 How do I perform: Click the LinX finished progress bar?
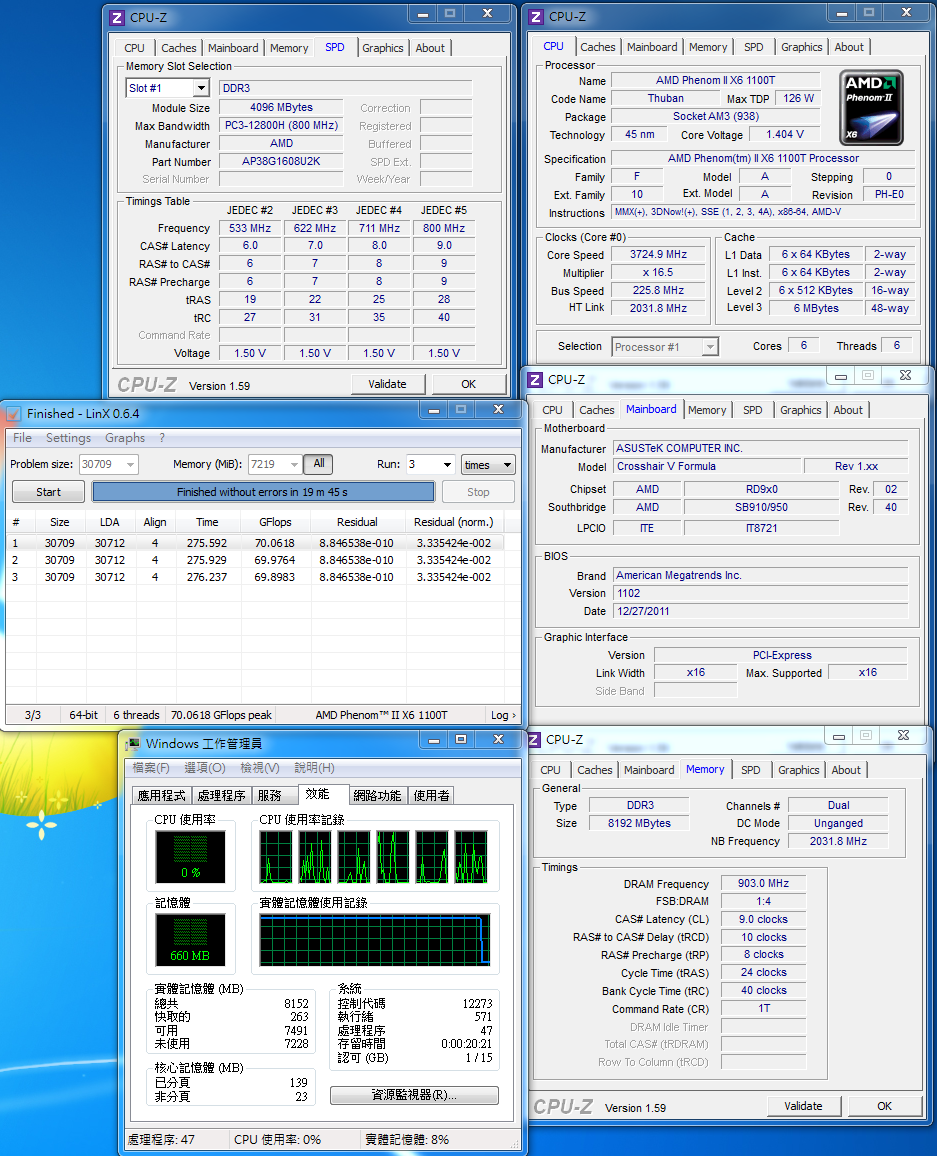pyautogui.click(x=263, y=492)
